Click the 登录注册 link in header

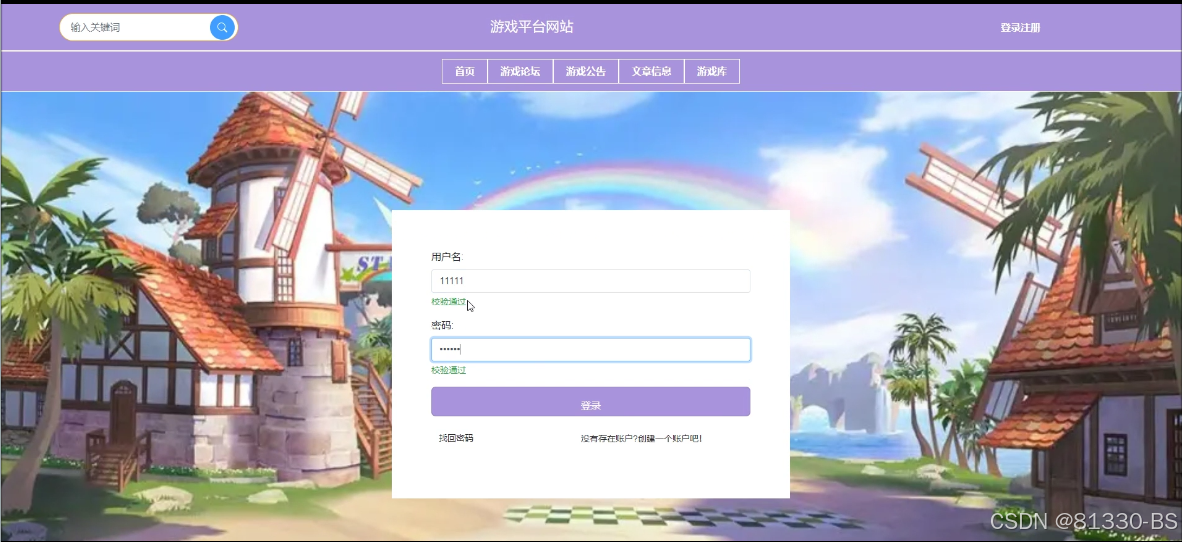pos(1020,28)
